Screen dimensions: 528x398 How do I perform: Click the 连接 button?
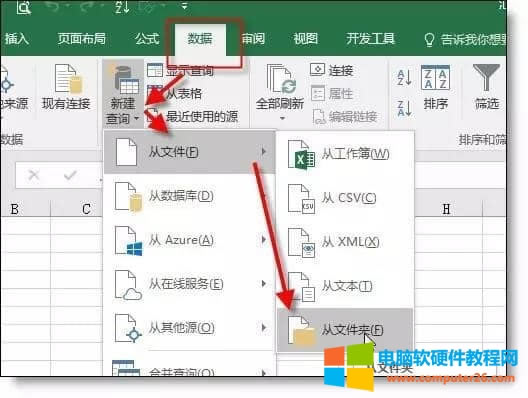click(332, 70)
